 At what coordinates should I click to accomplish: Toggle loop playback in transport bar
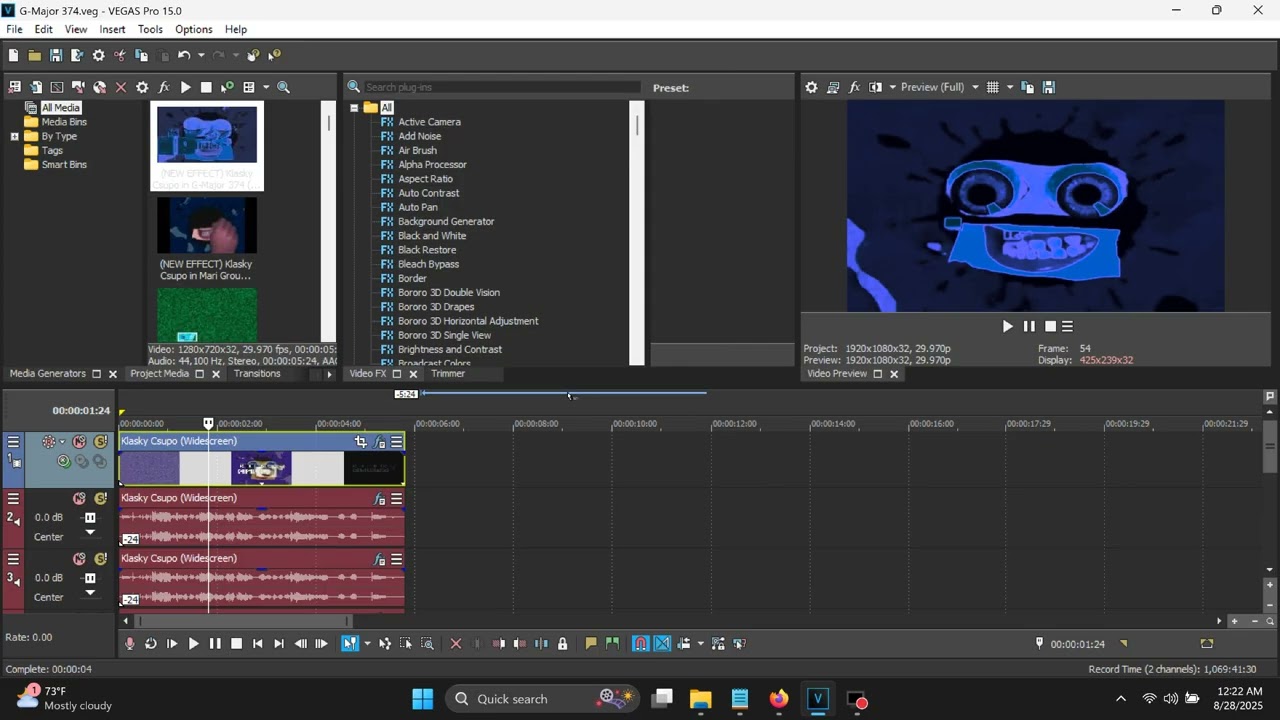click(150, 644)
